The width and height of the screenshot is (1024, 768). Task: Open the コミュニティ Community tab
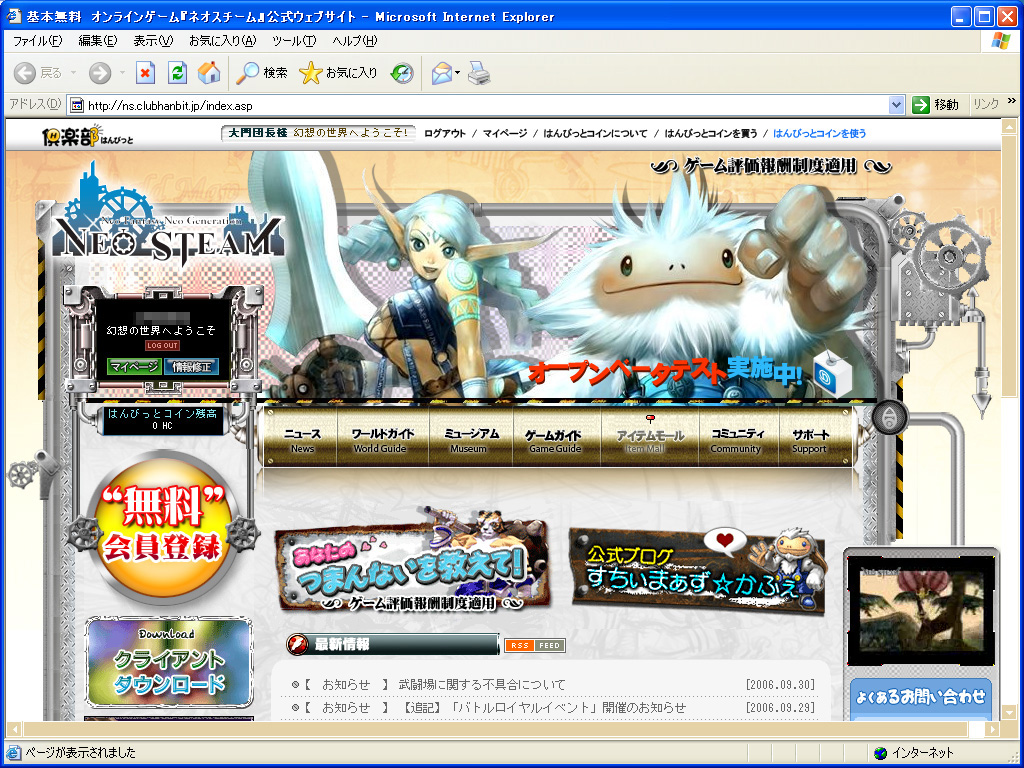(738, 440)
